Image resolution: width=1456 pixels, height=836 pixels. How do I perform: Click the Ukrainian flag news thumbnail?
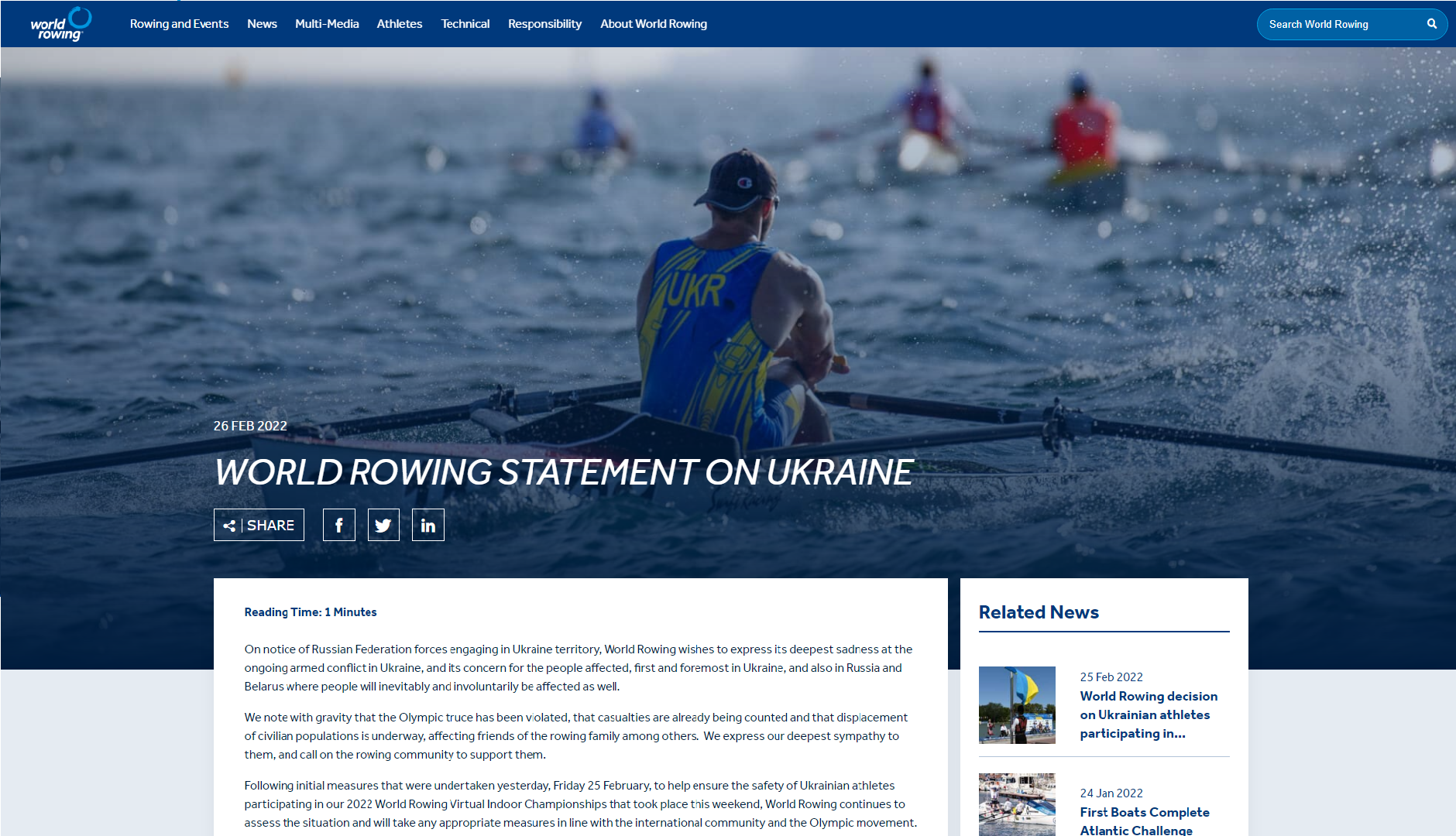click(1017, 705)
